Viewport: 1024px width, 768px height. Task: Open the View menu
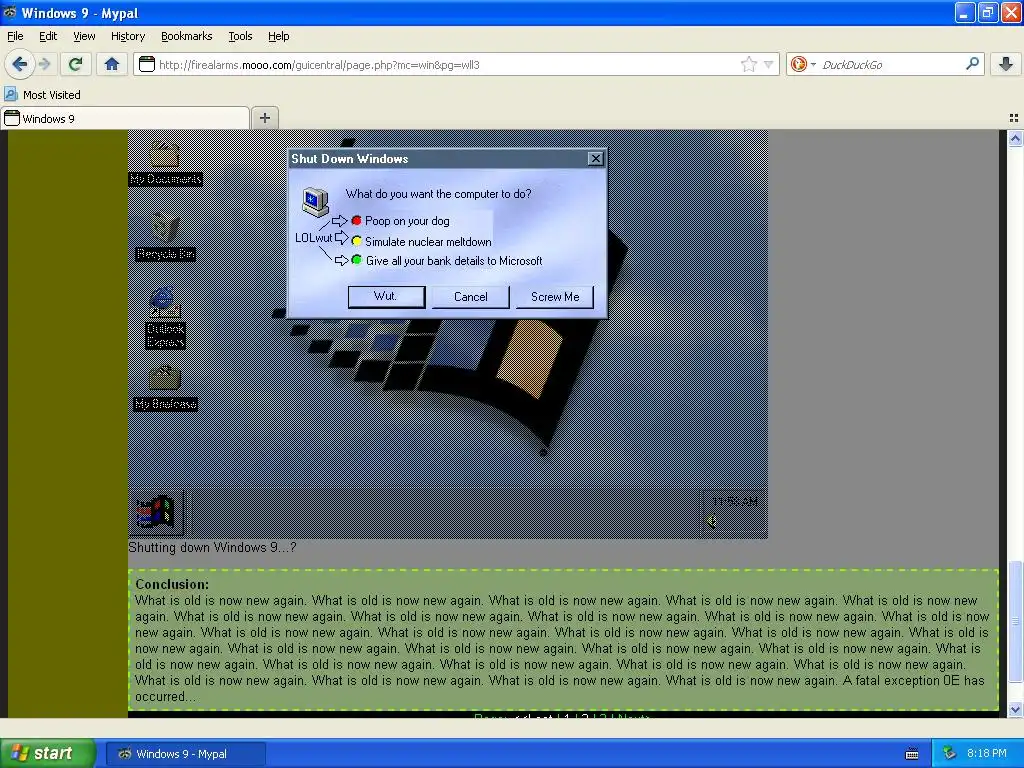tap(84, 36)
